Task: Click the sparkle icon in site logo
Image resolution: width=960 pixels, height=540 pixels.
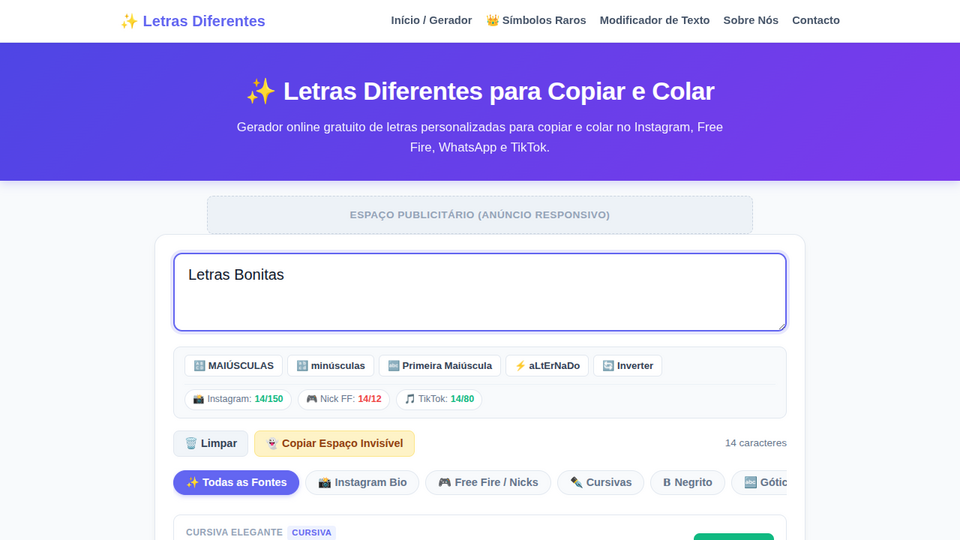Action: pyautogui.click(x=129, y=21)
